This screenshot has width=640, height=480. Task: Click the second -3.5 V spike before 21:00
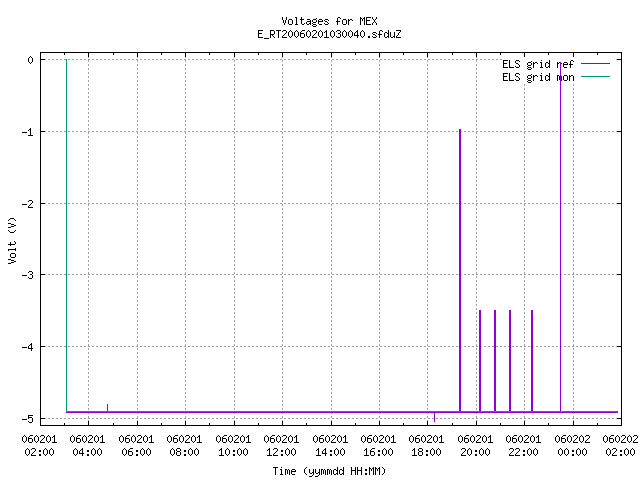tap(495, 361)
